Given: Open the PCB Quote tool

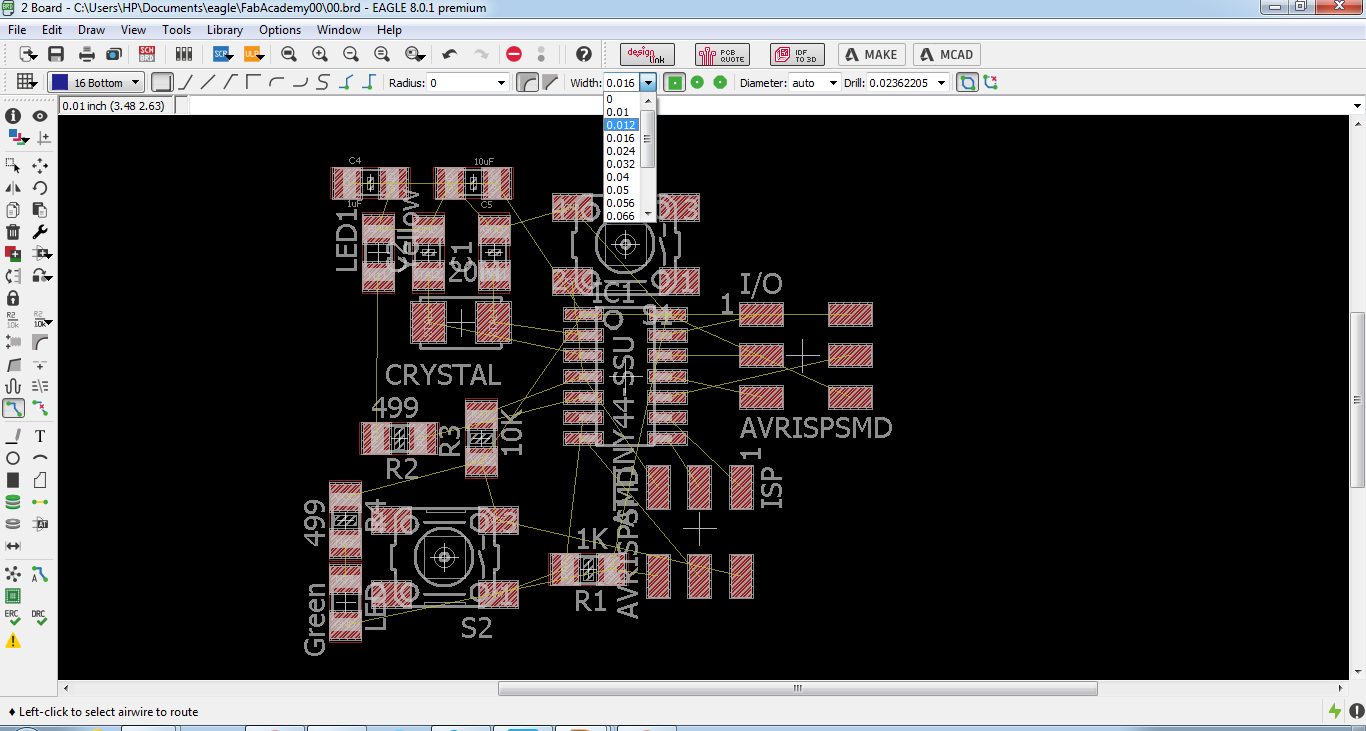Looking at the screenshot, I should coord(722,54).
